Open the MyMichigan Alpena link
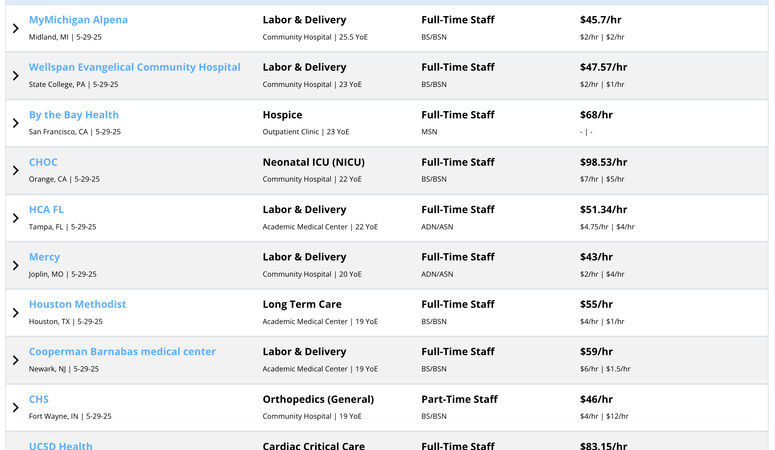 point(78,20)
